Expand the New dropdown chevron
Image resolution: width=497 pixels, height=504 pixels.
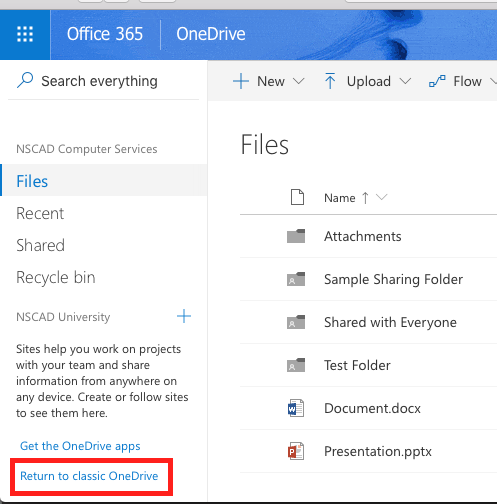click(299, 81)
